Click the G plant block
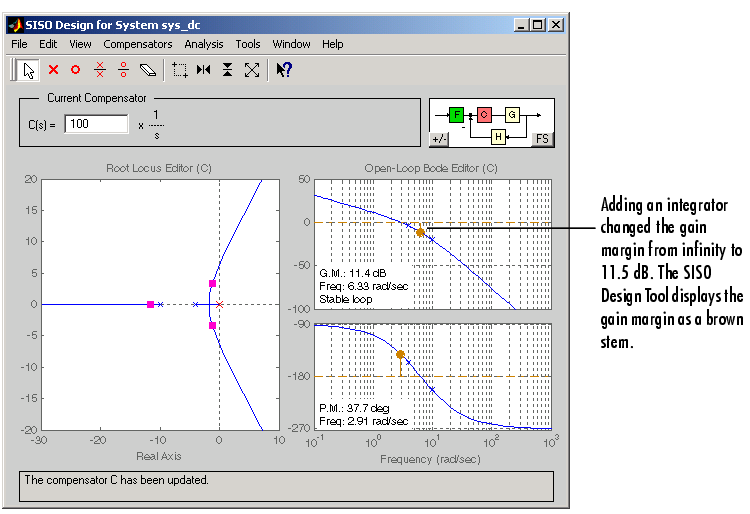Image resolution: width=750 pixels, height=514 pixels. (x=512, y=115)
